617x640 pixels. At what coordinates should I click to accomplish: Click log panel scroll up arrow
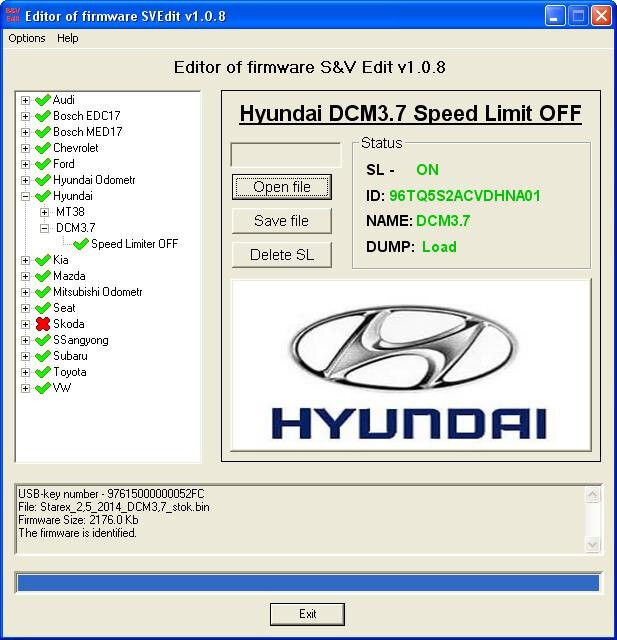pos(593,495)
